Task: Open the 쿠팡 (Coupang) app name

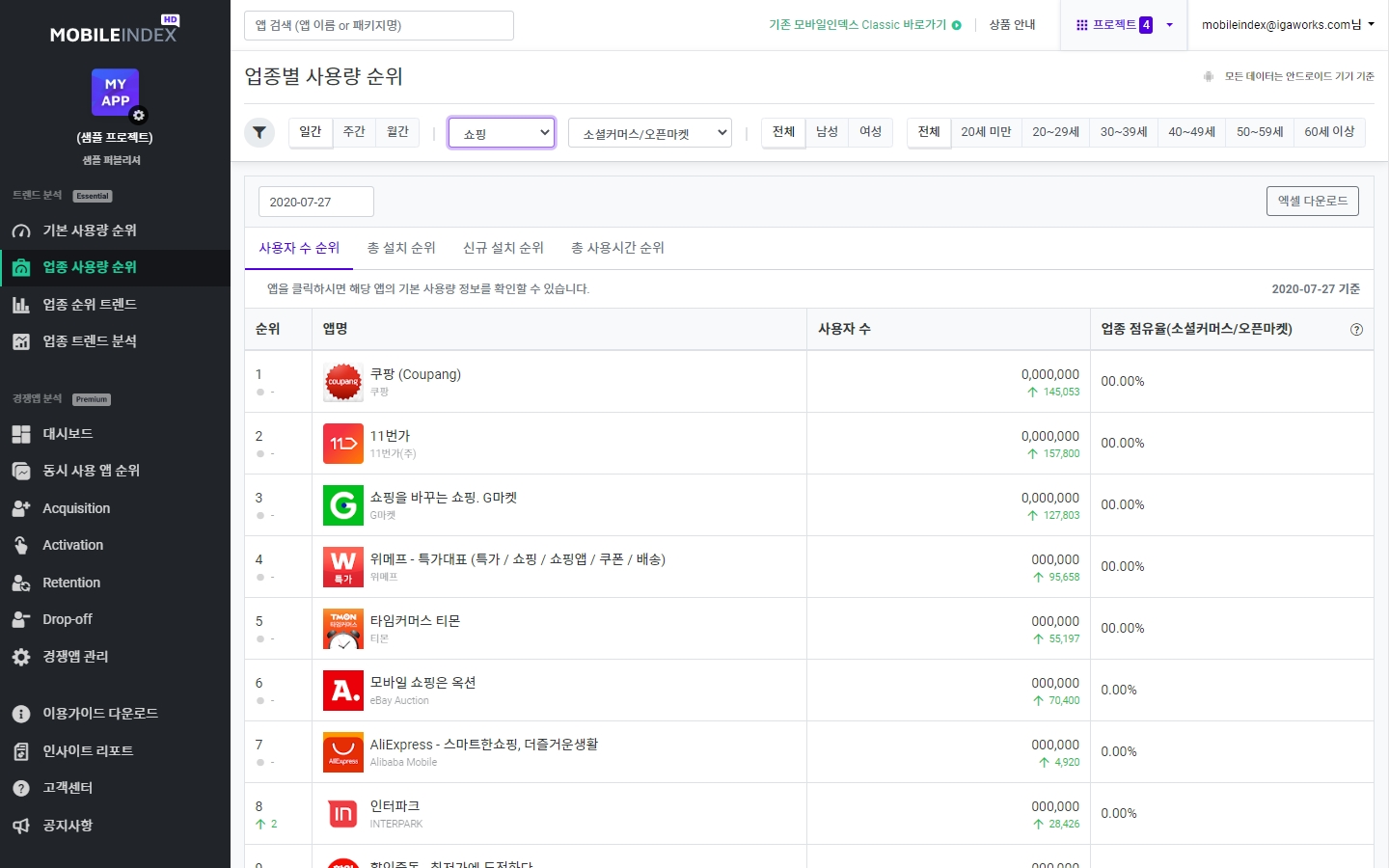Action: [416, 374]
